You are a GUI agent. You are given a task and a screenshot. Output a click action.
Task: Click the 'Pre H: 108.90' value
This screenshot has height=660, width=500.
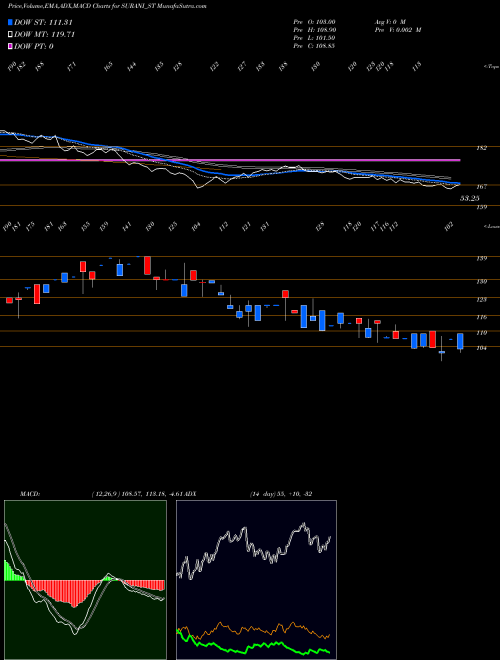314,30
